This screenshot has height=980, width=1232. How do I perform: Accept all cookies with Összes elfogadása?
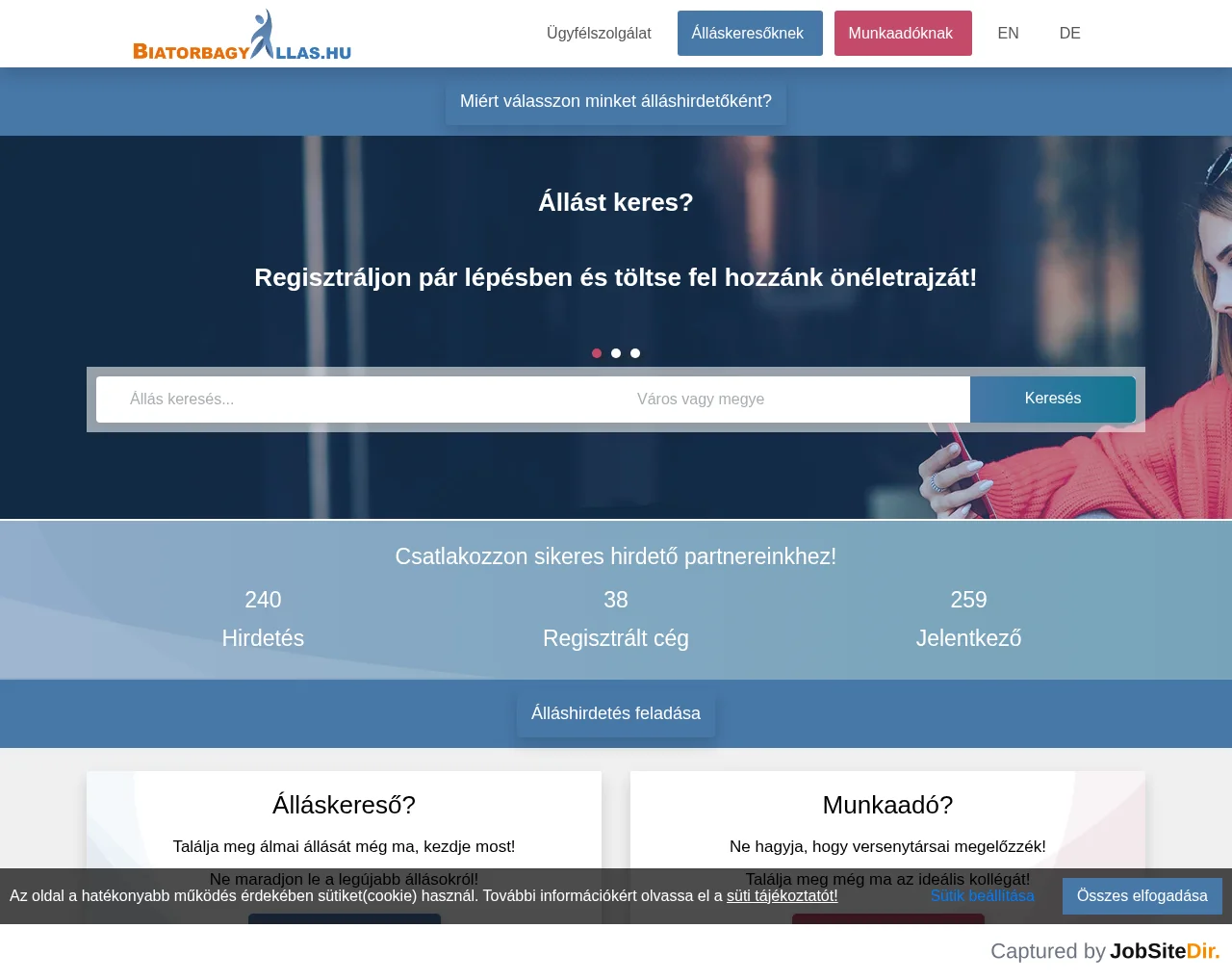click(1142, 896)
